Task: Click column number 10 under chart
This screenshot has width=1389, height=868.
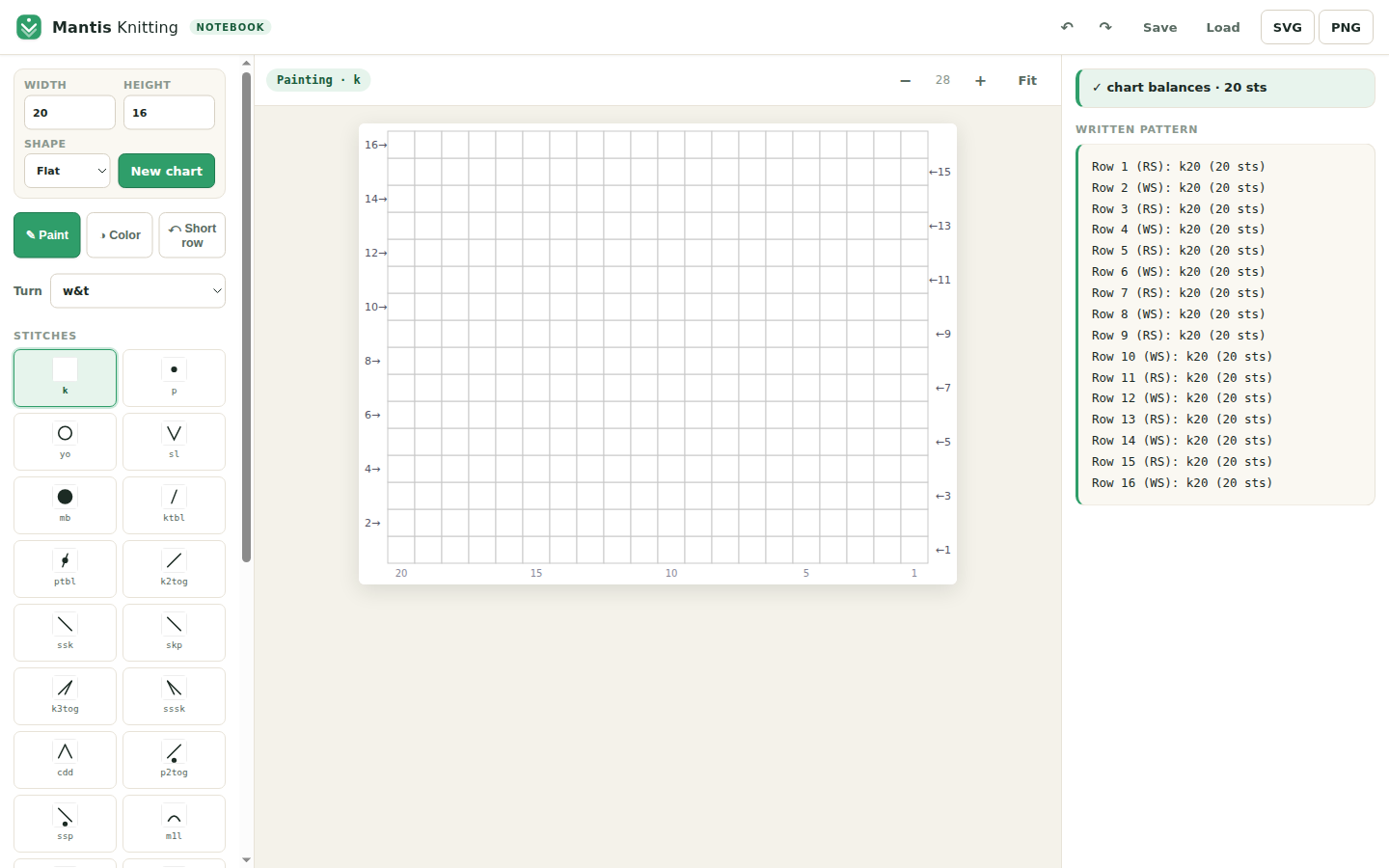Action: 671,573
